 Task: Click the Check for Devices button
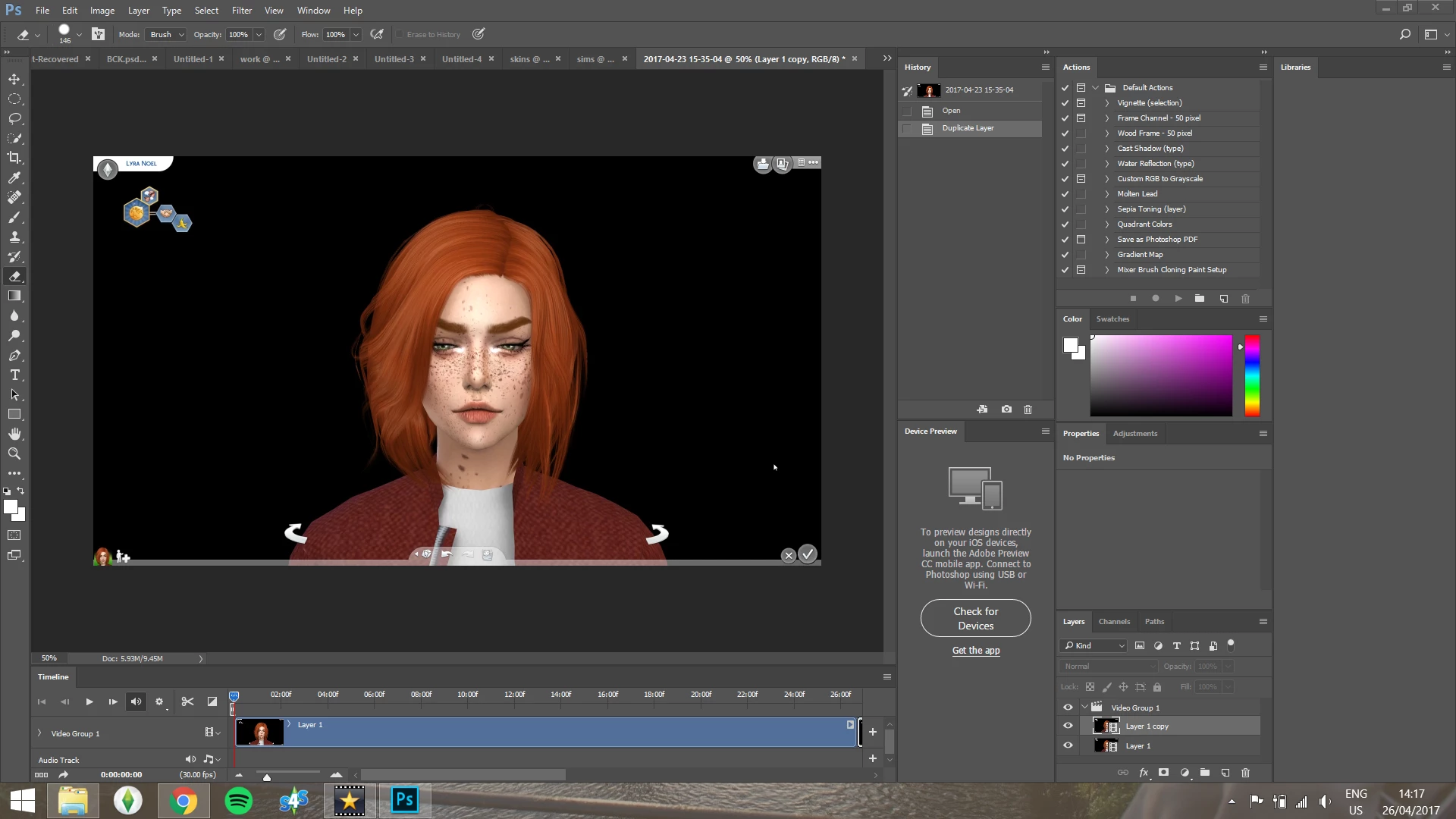click(x=975, y=618)
